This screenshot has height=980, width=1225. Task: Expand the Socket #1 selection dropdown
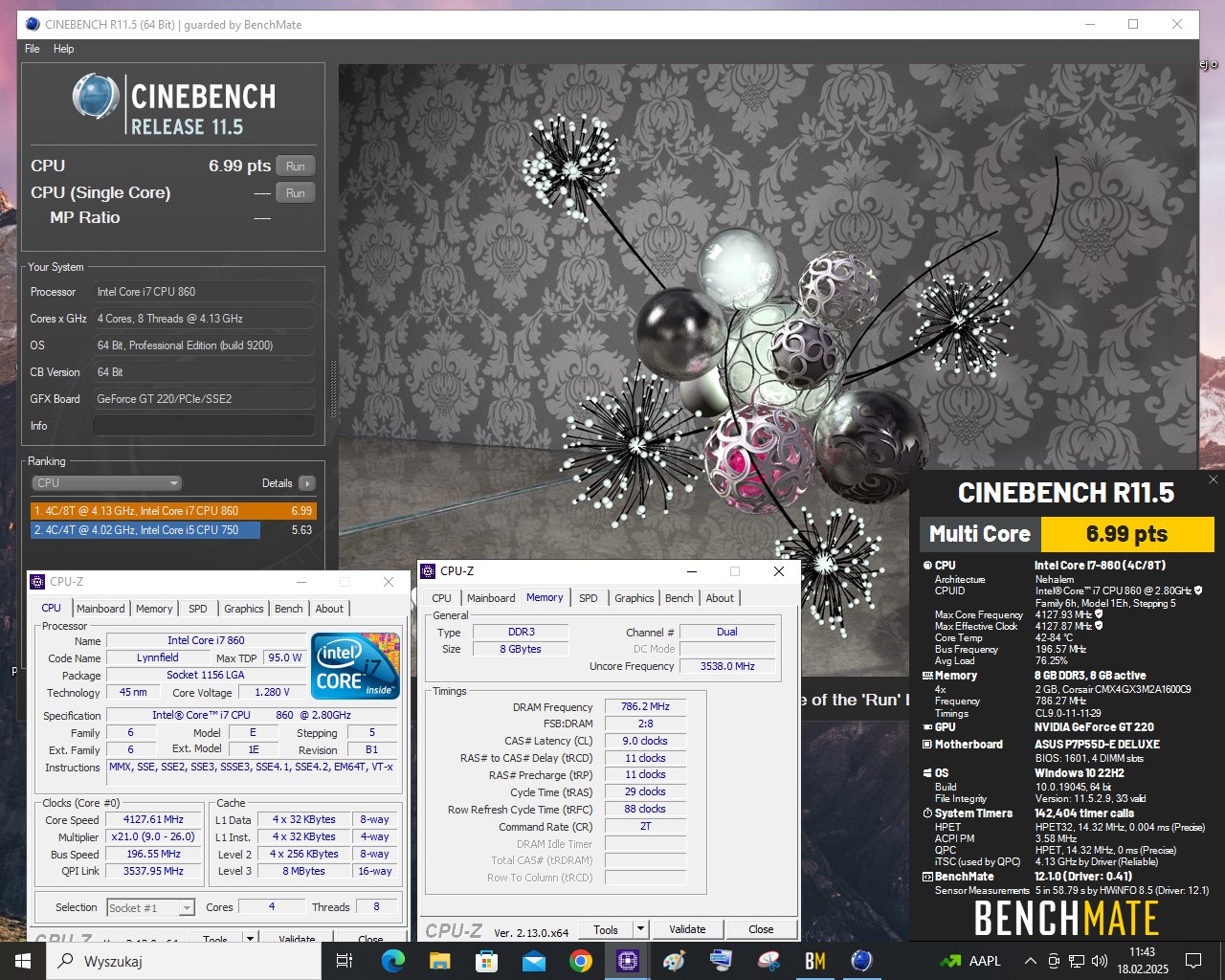(150, 907)
